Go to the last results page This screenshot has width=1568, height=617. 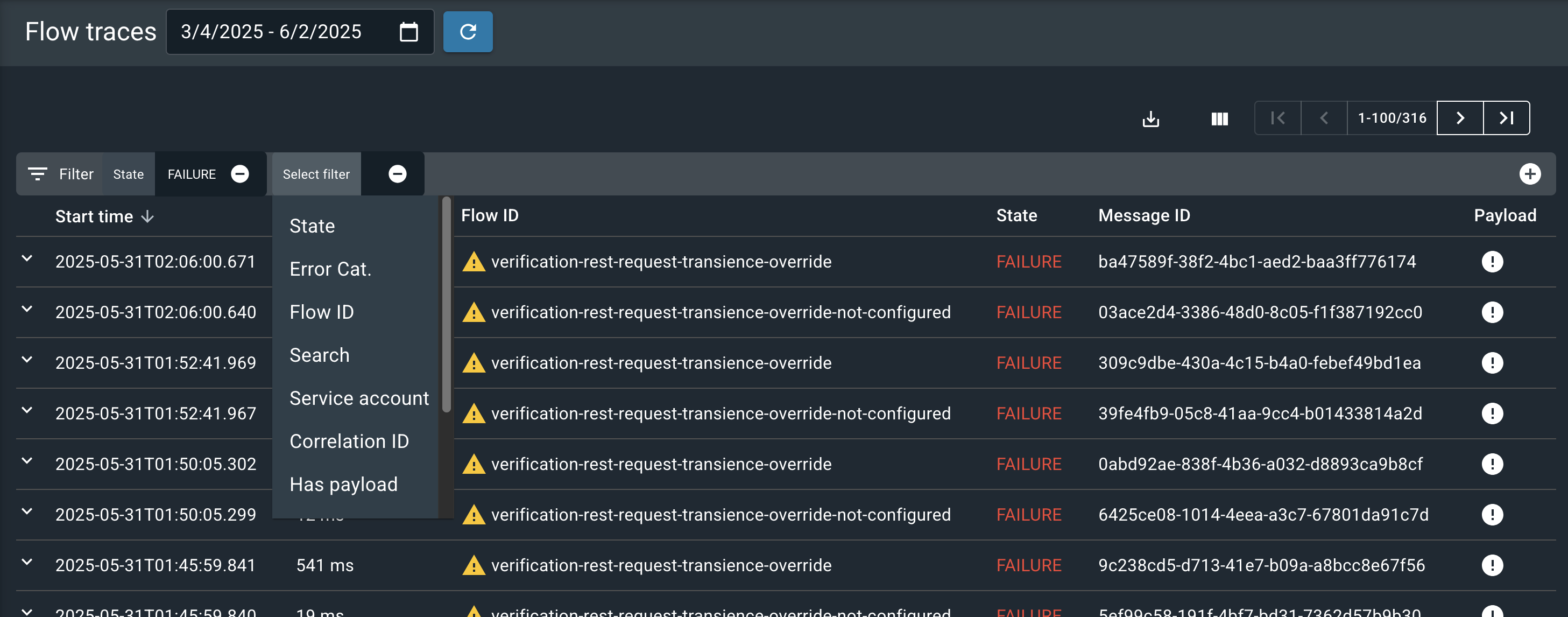point(1506,118)
